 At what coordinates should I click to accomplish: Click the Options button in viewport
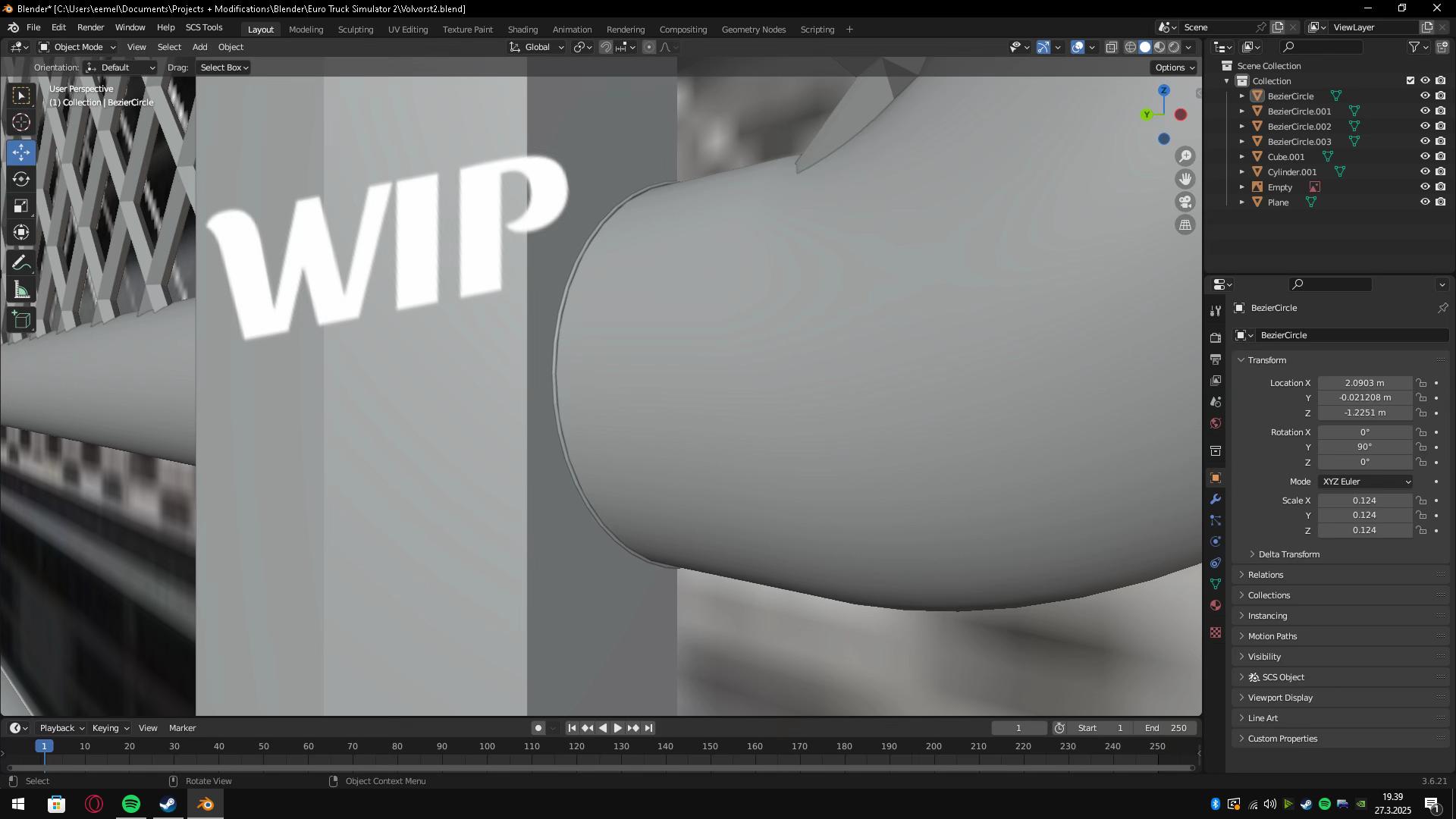tap(1174, 67)
